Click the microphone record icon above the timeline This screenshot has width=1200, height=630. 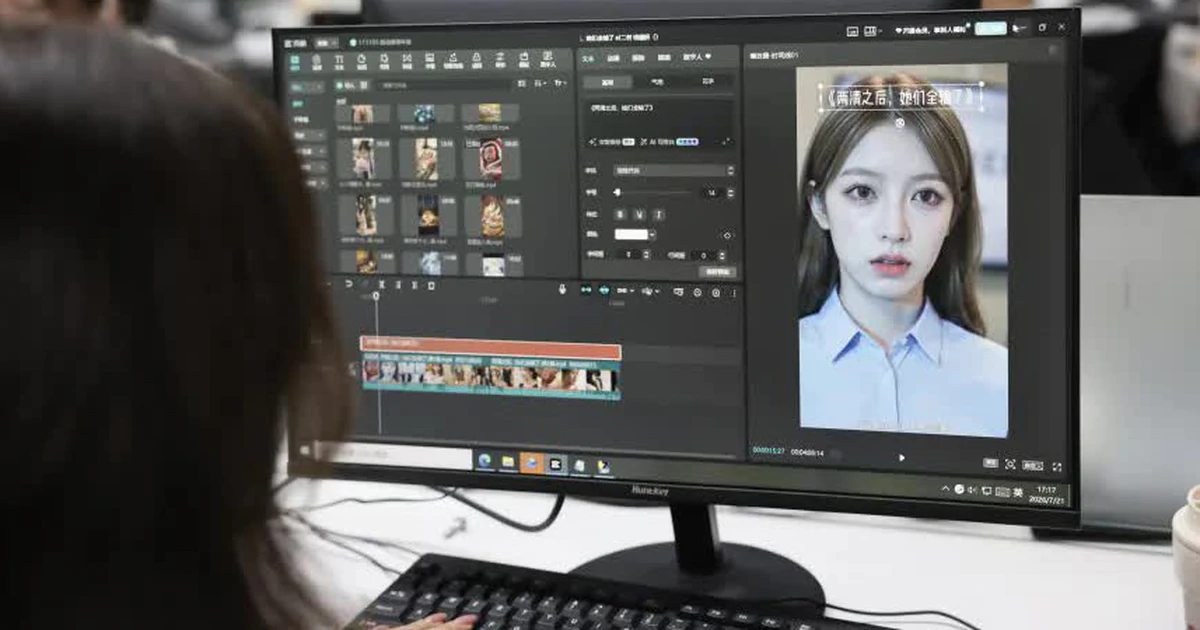point(562,289)
